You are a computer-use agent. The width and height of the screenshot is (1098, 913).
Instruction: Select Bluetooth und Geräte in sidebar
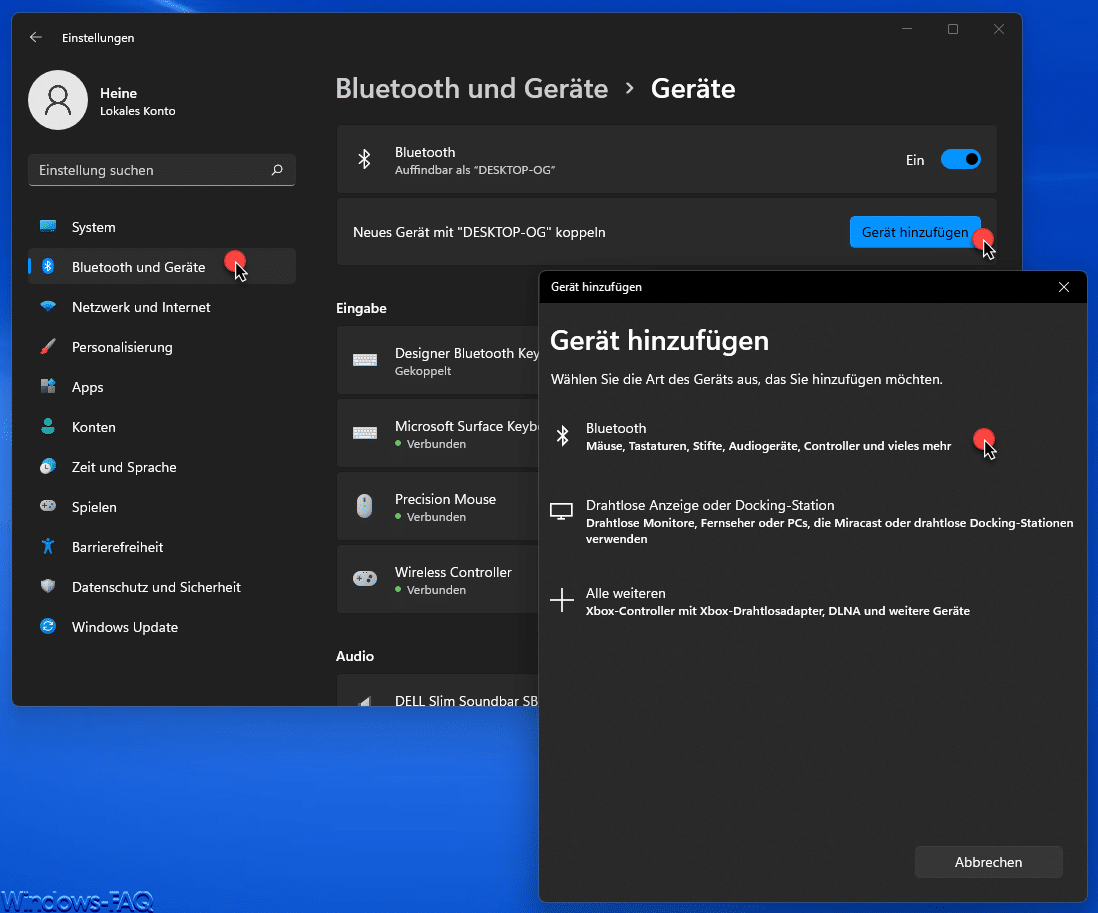click(x=162, y=267)
